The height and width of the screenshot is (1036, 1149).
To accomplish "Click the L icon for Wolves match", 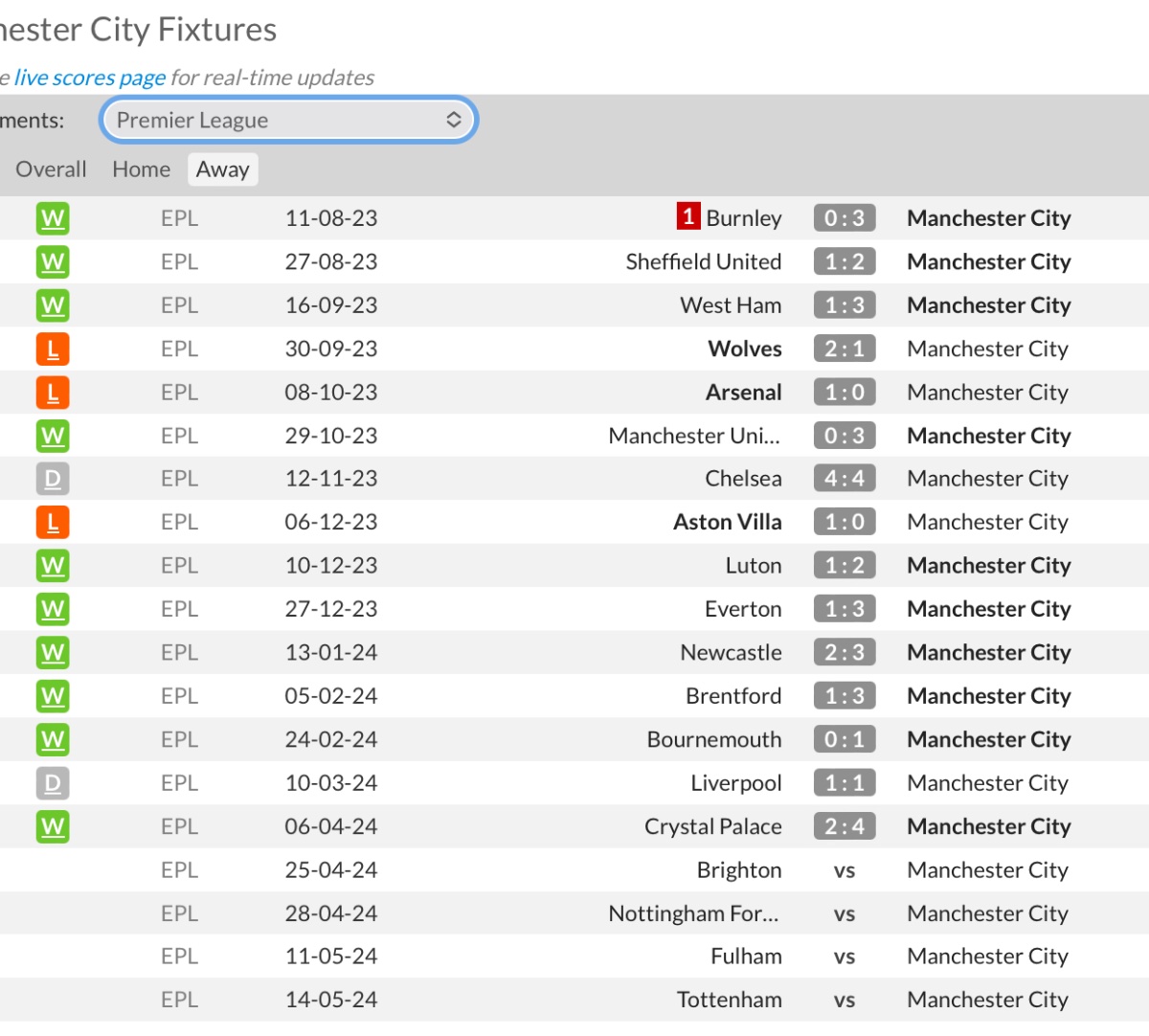I will pos(53,349).
